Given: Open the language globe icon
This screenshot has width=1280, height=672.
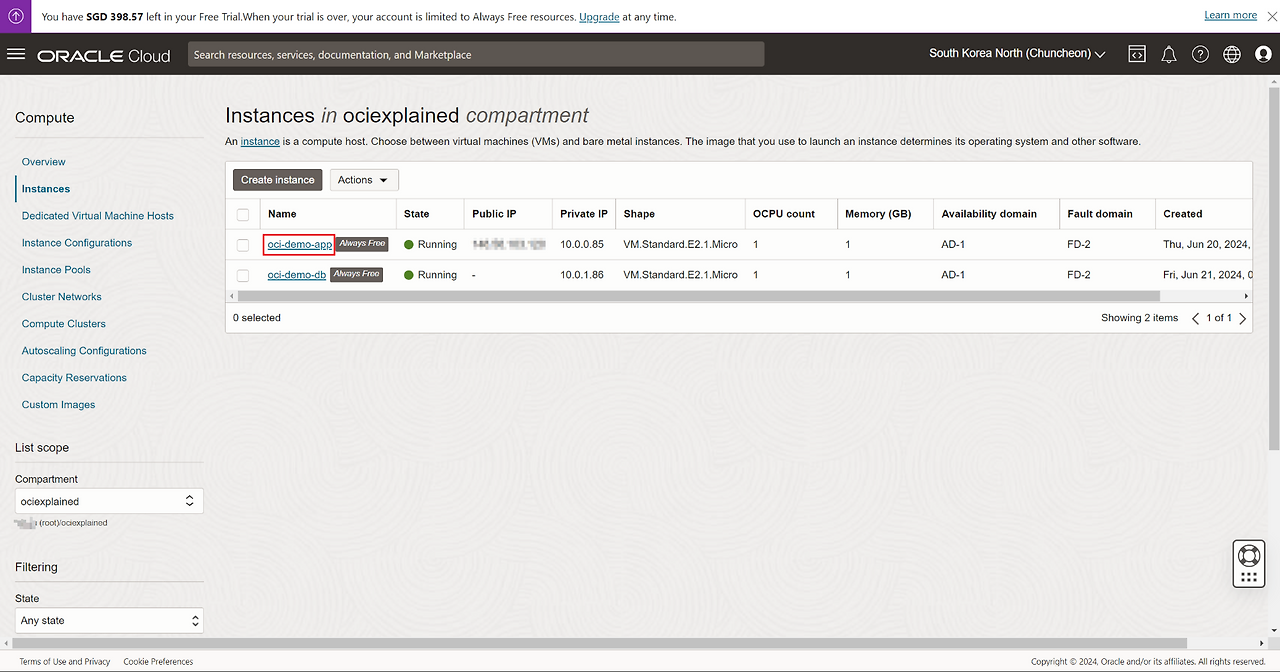Looking at the screenshot, I should click(x=1232, y=54).
